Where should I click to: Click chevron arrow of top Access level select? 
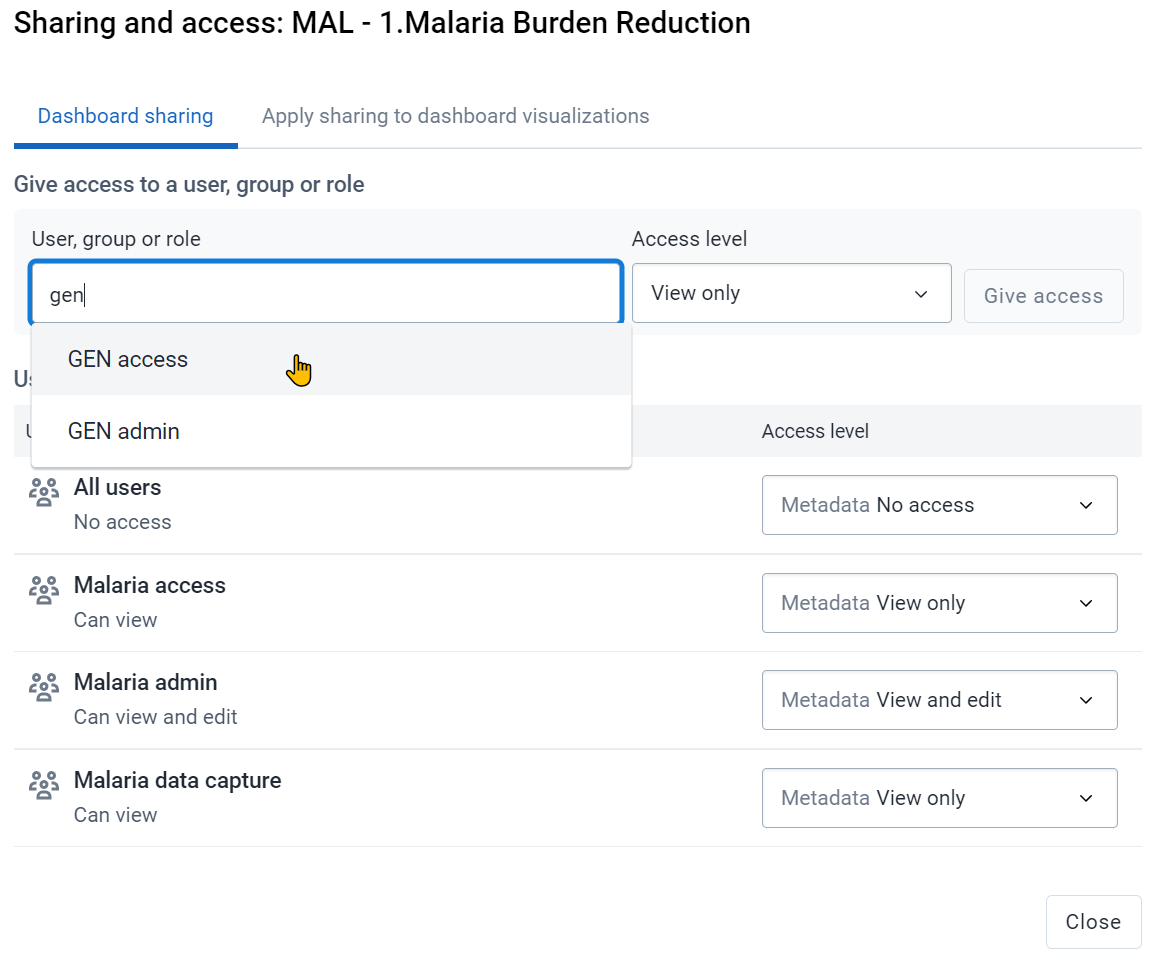click(x=921, y=294)
